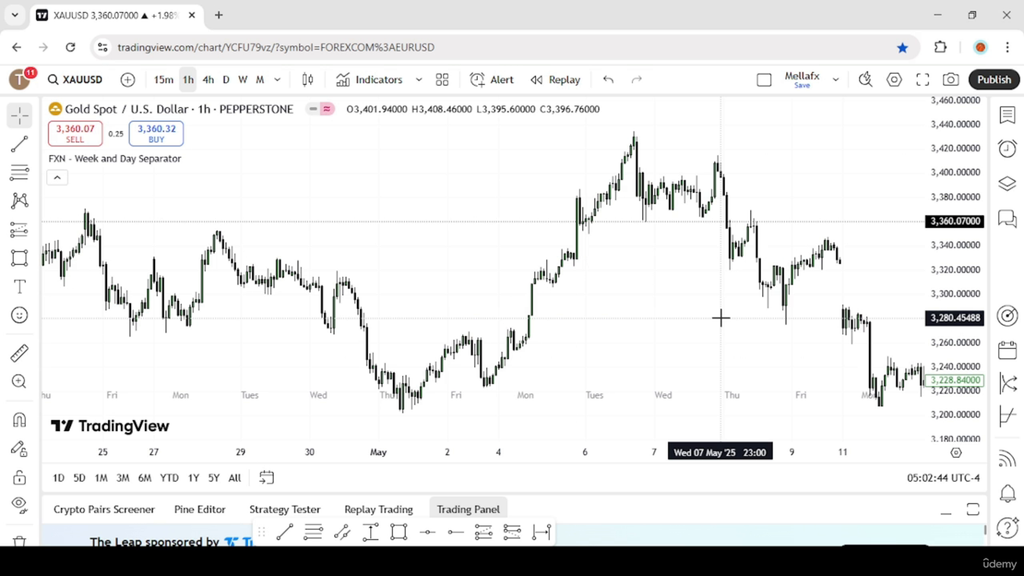This screenshot has width=1024, height=576.
Task: Open the layout grid templates icon
Action: coord(442,80)
